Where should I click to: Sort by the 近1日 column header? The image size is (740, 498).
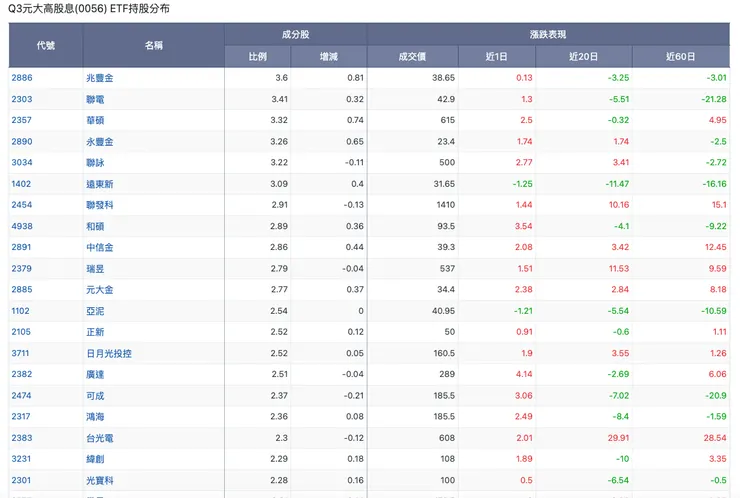(x=496, y=57)
